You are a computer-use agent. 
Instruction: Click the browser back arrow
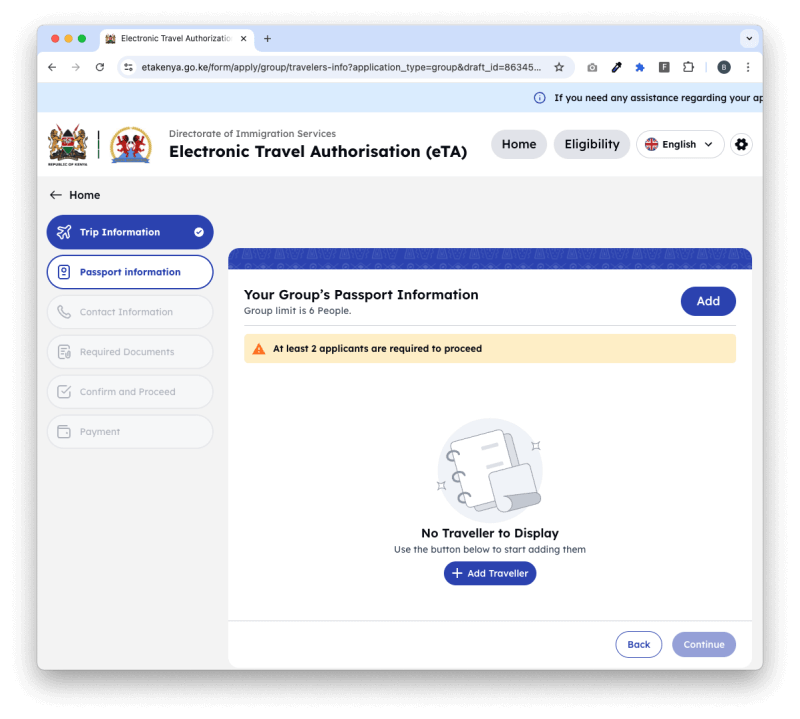point(52,67)
